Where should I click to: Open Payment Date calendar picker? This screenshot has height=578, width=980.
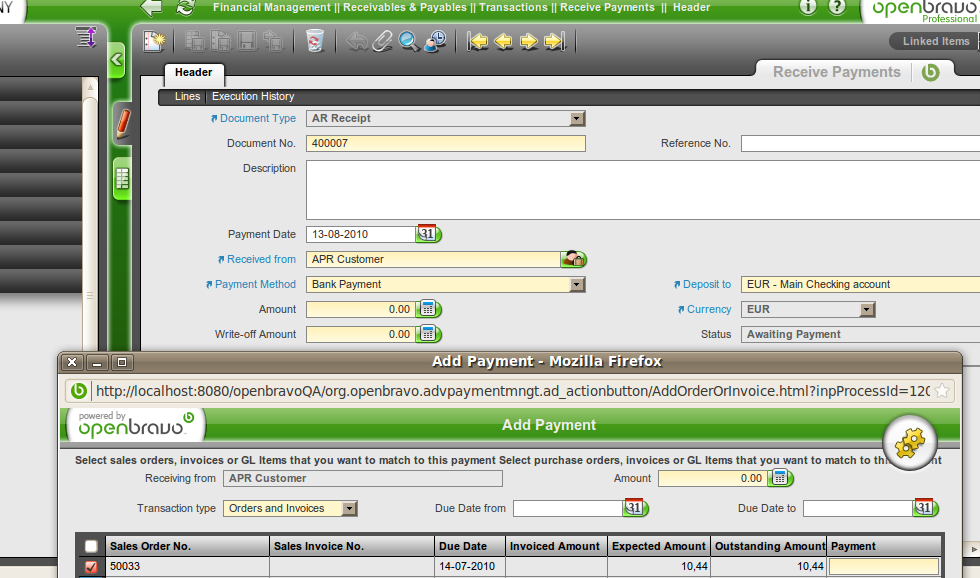429,234
